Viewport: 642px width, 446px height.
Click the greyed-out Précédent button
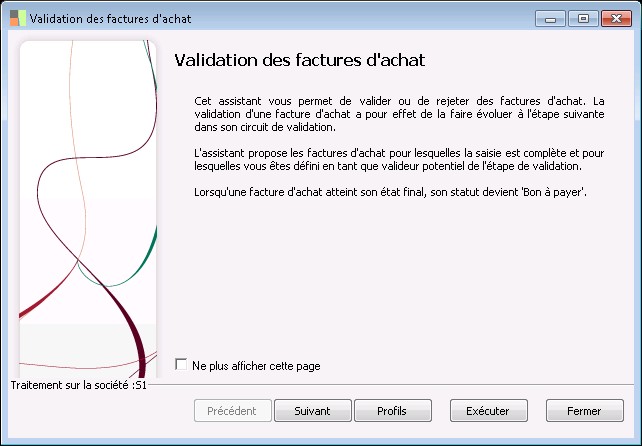pos(232,411)
